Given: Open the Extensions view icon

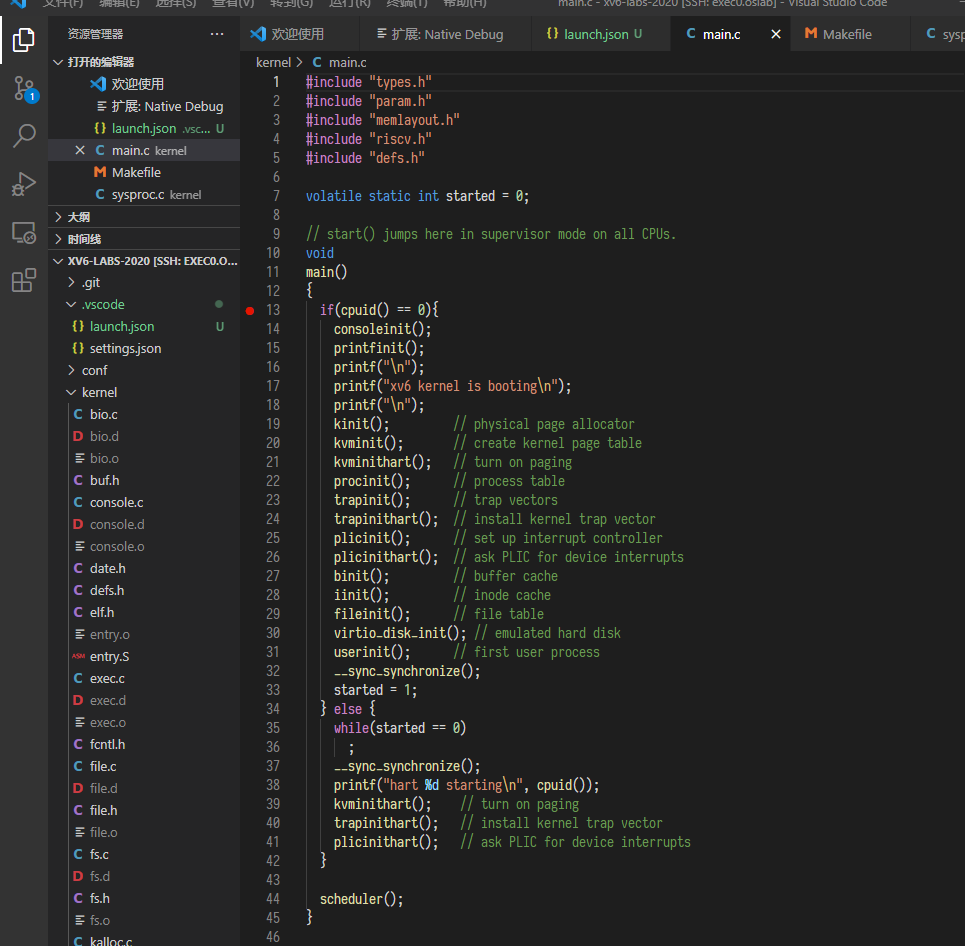Looking at the screenshot, I should 24,281.
